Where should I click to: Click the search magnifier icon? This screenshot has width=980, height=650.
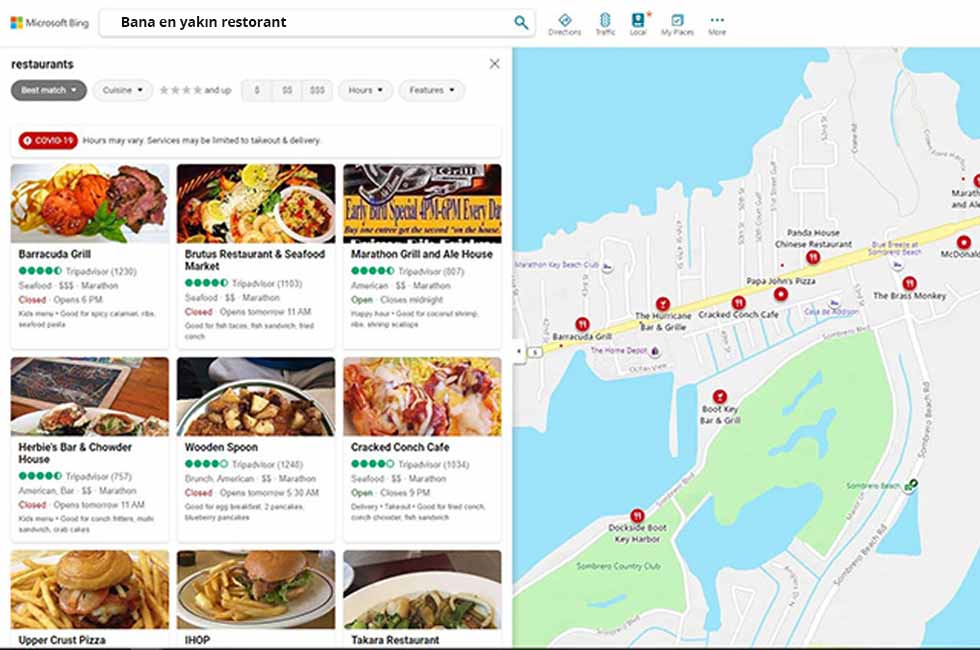coord(521,23)
